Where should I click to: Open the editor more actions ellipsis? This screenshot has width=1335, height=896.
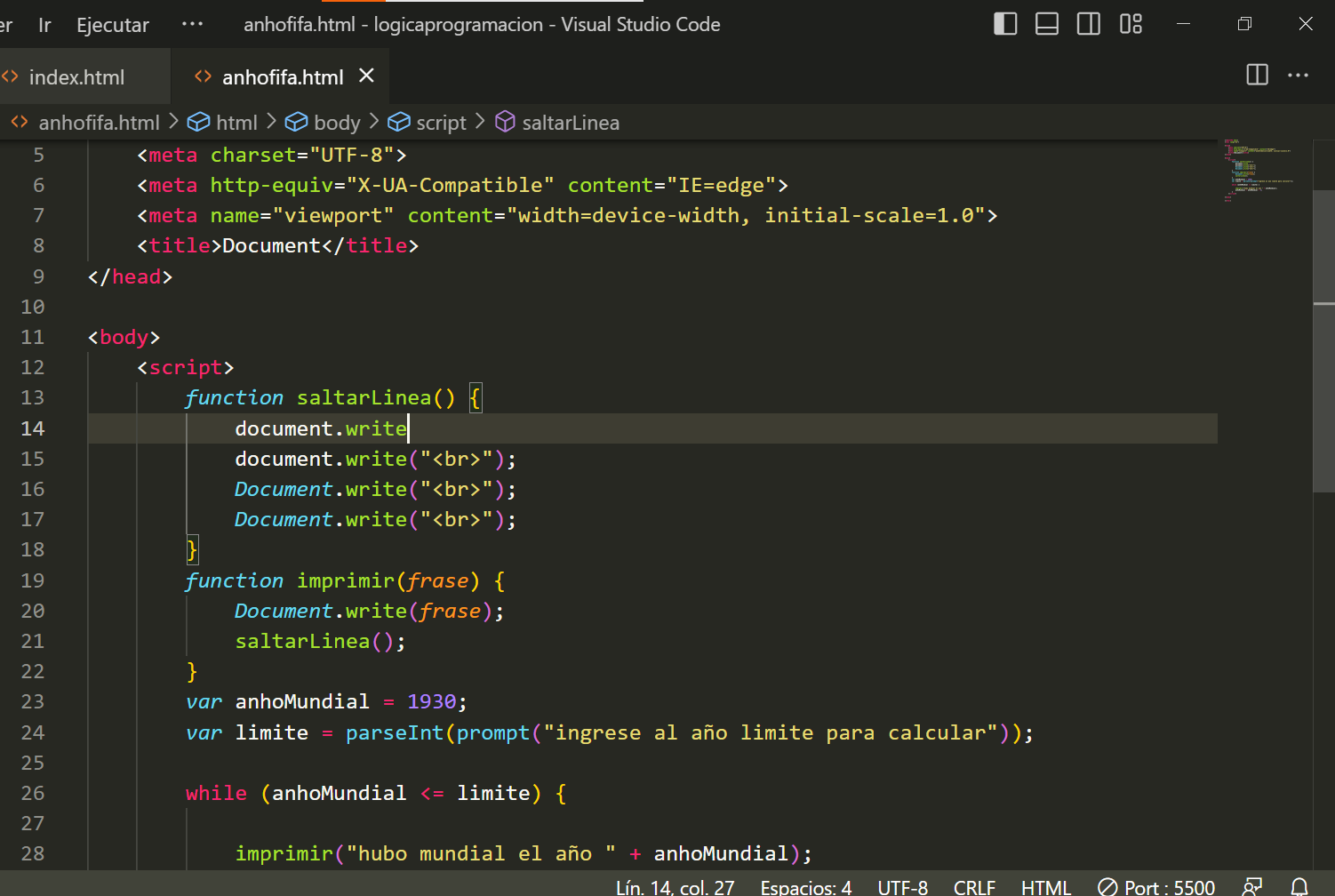point(1299,76)
